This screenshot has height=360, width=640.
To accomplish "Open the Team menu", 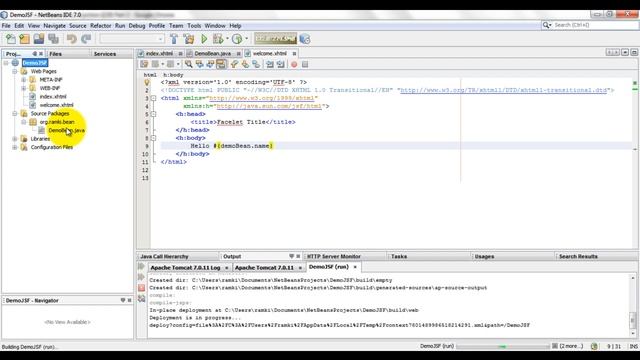I will (x=176, y=26).
